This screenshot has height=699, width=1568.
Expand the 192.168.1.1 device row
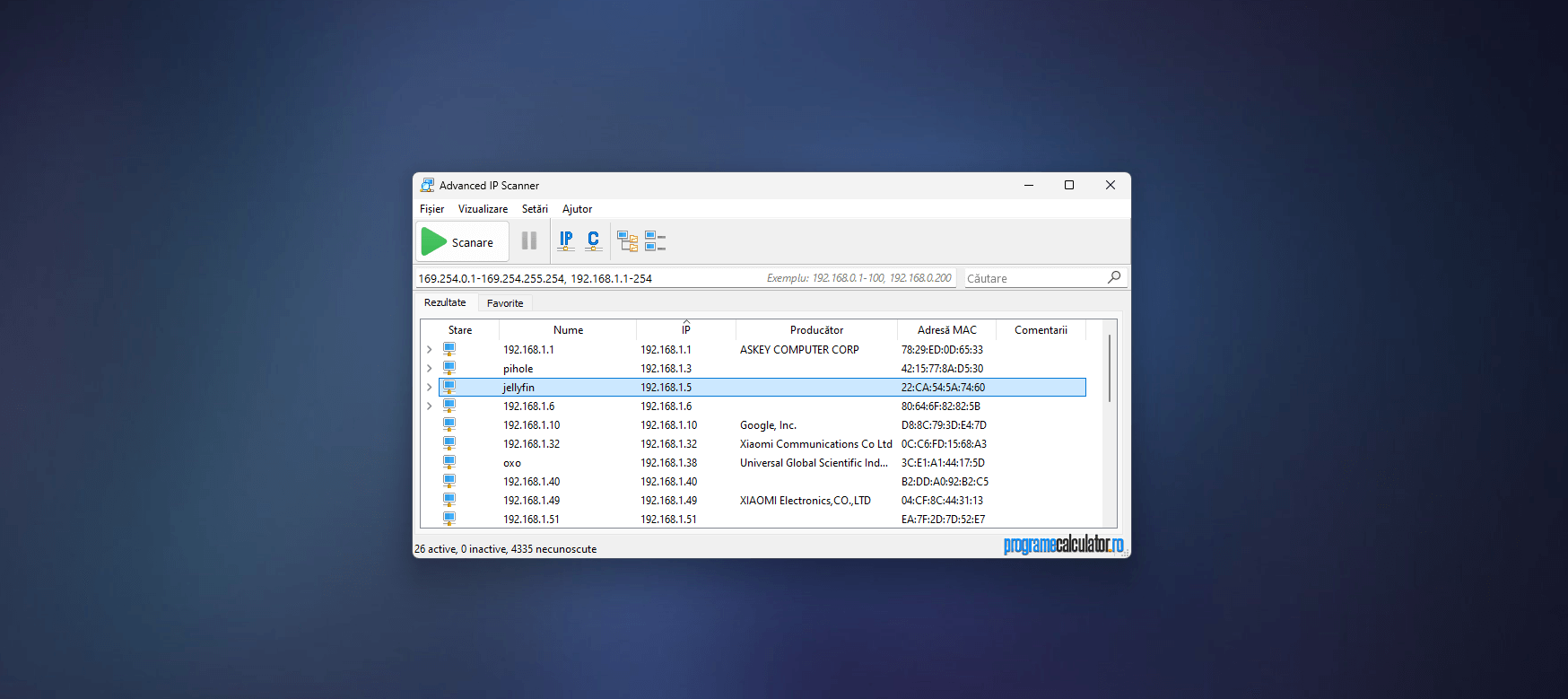pos(429,350)
